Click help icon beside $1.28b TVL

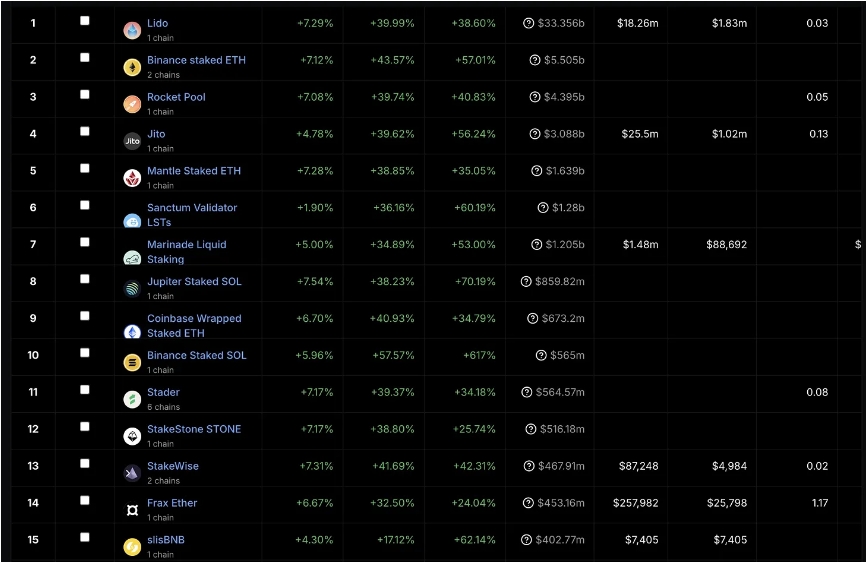coord(543,208)
